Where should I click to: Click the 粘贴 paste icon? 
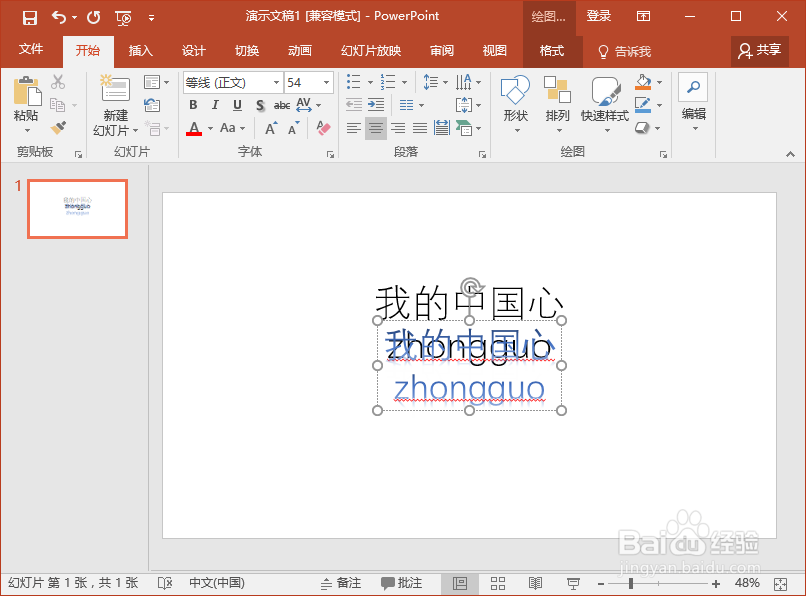(27, 91)
